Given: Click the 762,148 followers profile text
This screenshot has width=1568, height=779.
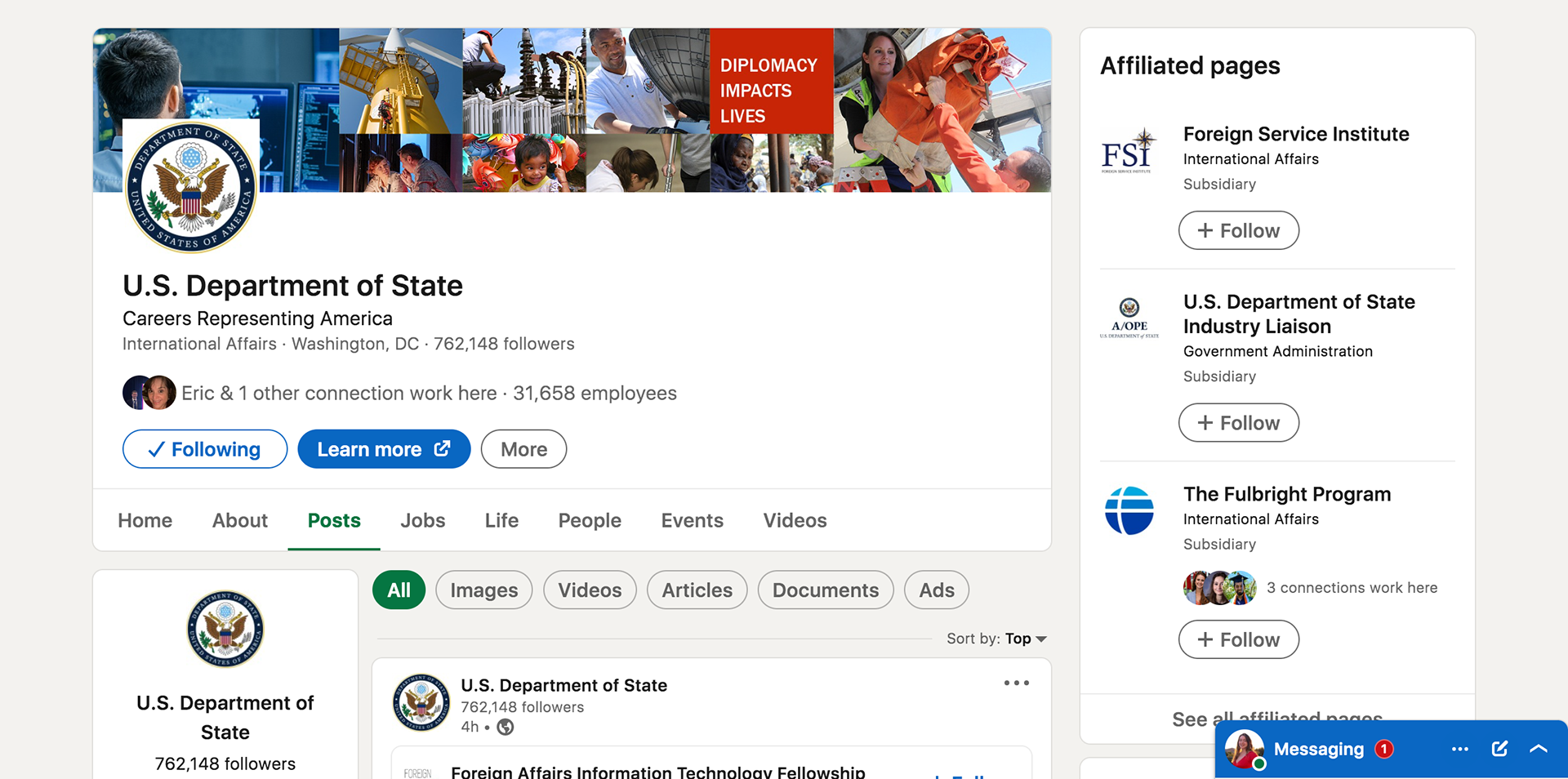Looking at the screenshot, I should click(504, 344).
